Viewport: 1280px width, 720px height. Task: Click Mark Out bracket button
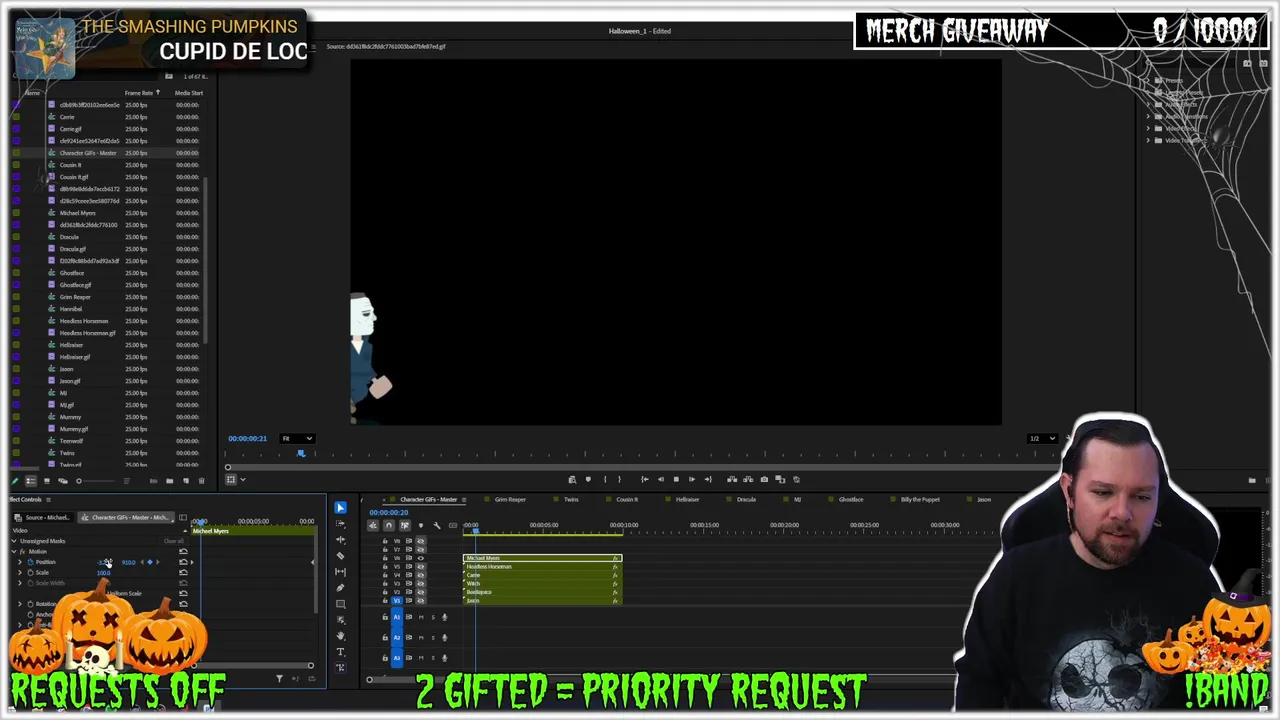tap(619, 479)
